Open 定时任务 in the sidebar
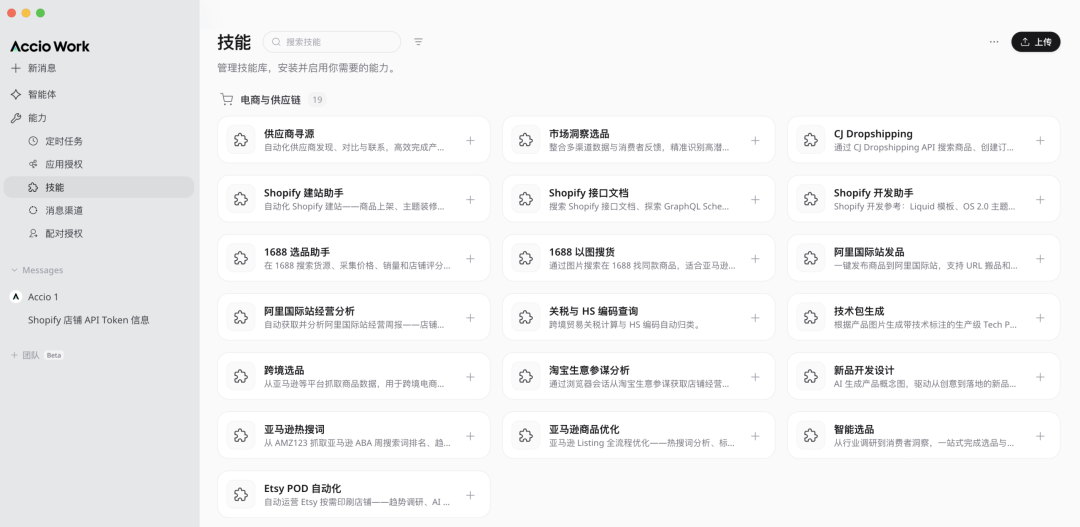 coord(63,141)
